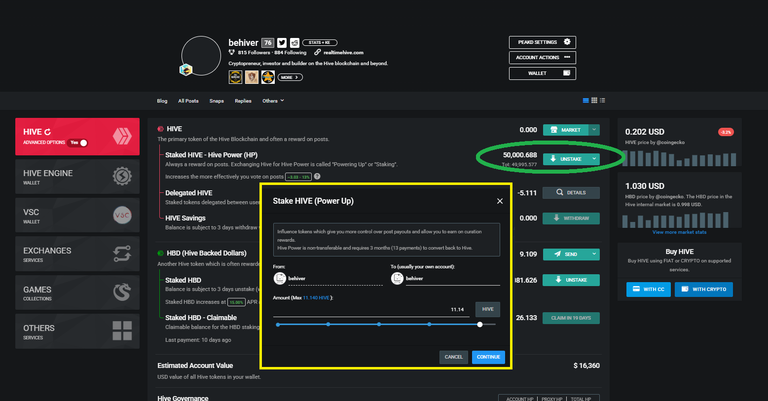768x401 pixels.
Task: Switch to the grid layout view icon
Action: click(594, 100)
